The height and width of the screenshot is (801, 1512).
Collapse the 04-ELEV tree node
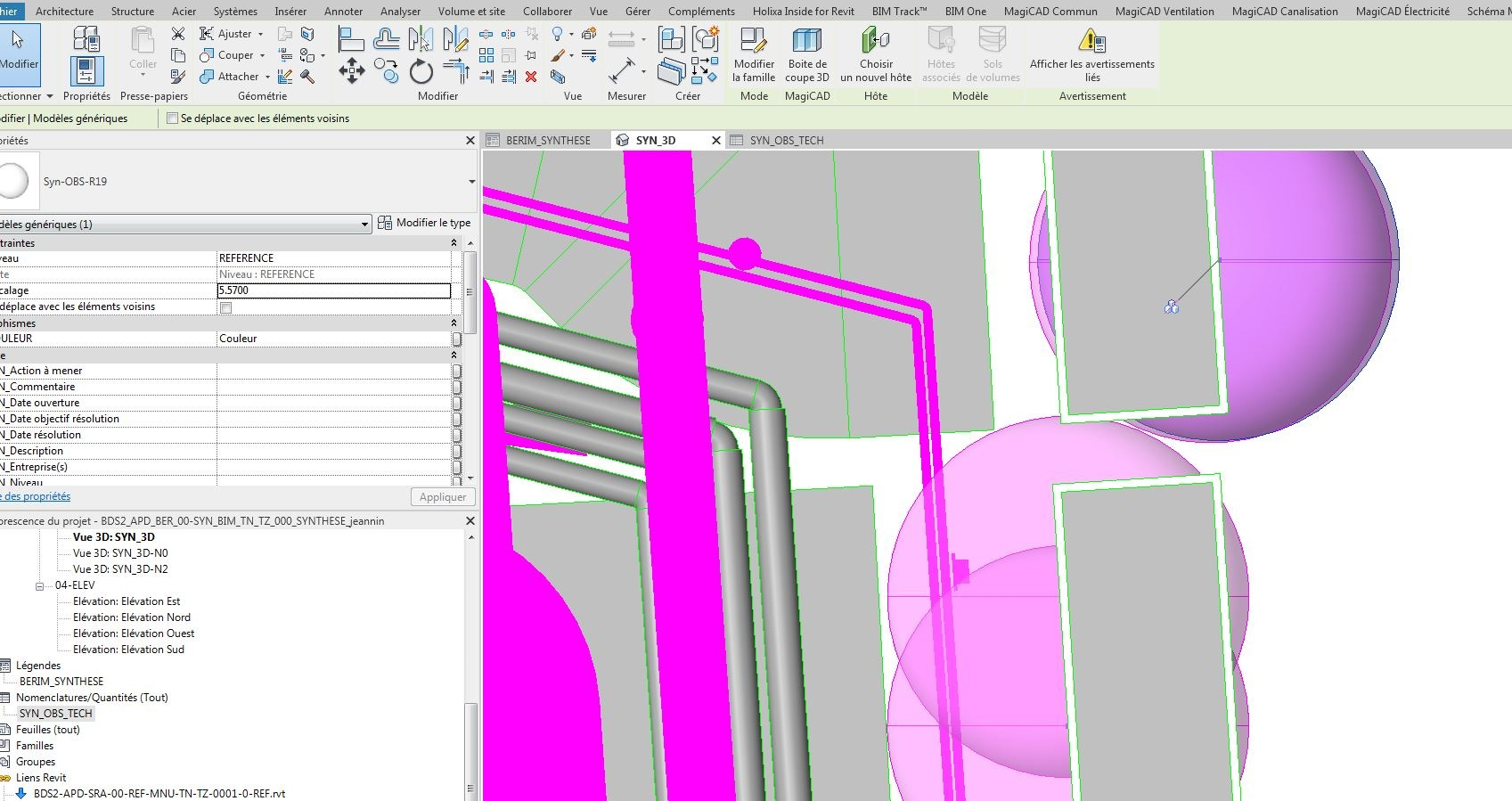tap(40, 585)
